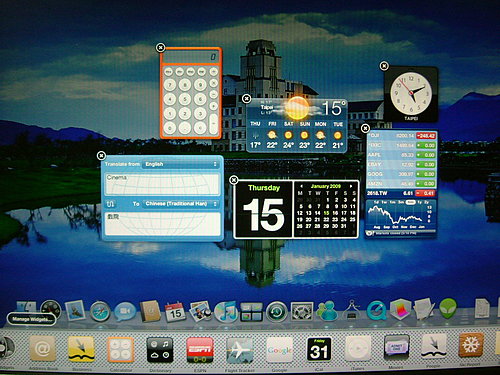The height and width of the screenshot is (375, 500).
Task: Click the 2618.TW stock row symbol
Action: (377, 193)
